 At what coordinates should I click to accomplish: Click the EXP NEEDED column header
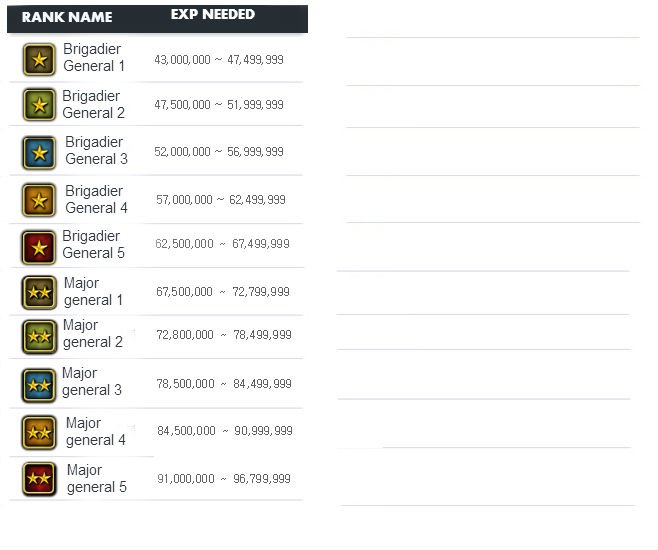point(212,15)
